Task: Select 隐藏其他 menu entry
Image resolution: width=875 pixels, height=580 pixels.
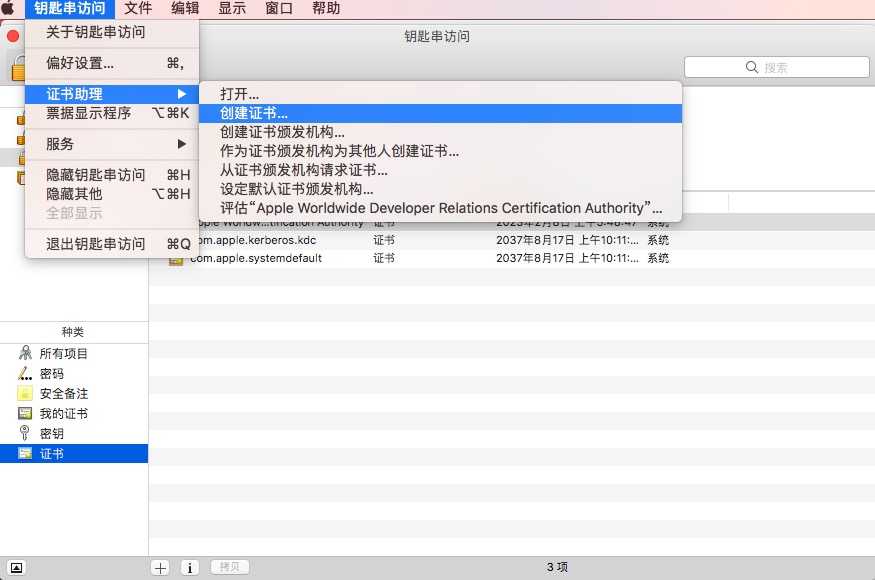Action: click(112, 194)
